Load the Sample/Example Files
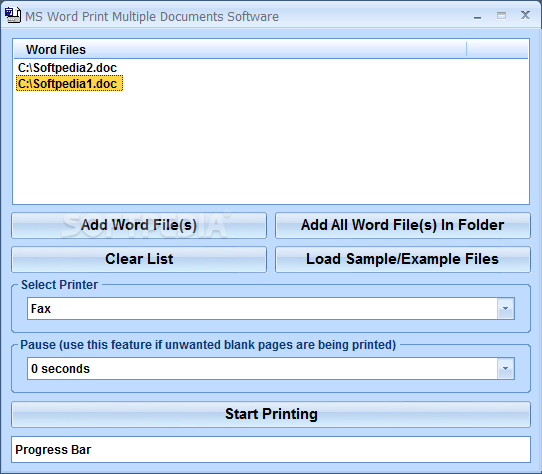This screenshot has height=474, width=542. click(403, 259)
